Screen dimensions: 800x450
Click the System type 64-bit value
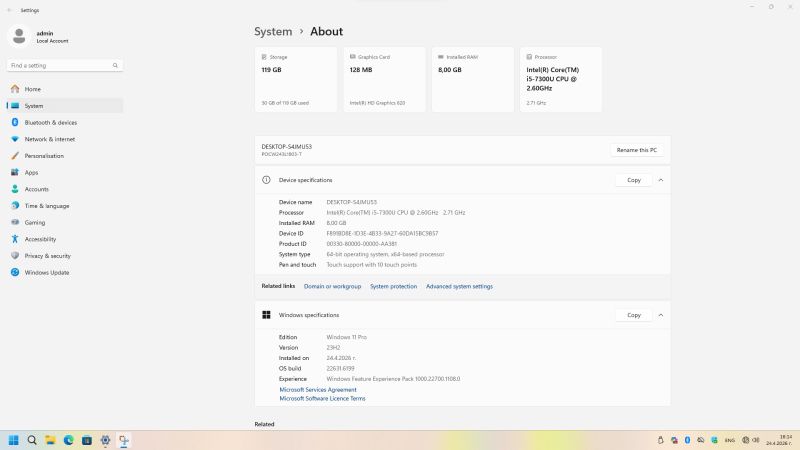point(385,254)
